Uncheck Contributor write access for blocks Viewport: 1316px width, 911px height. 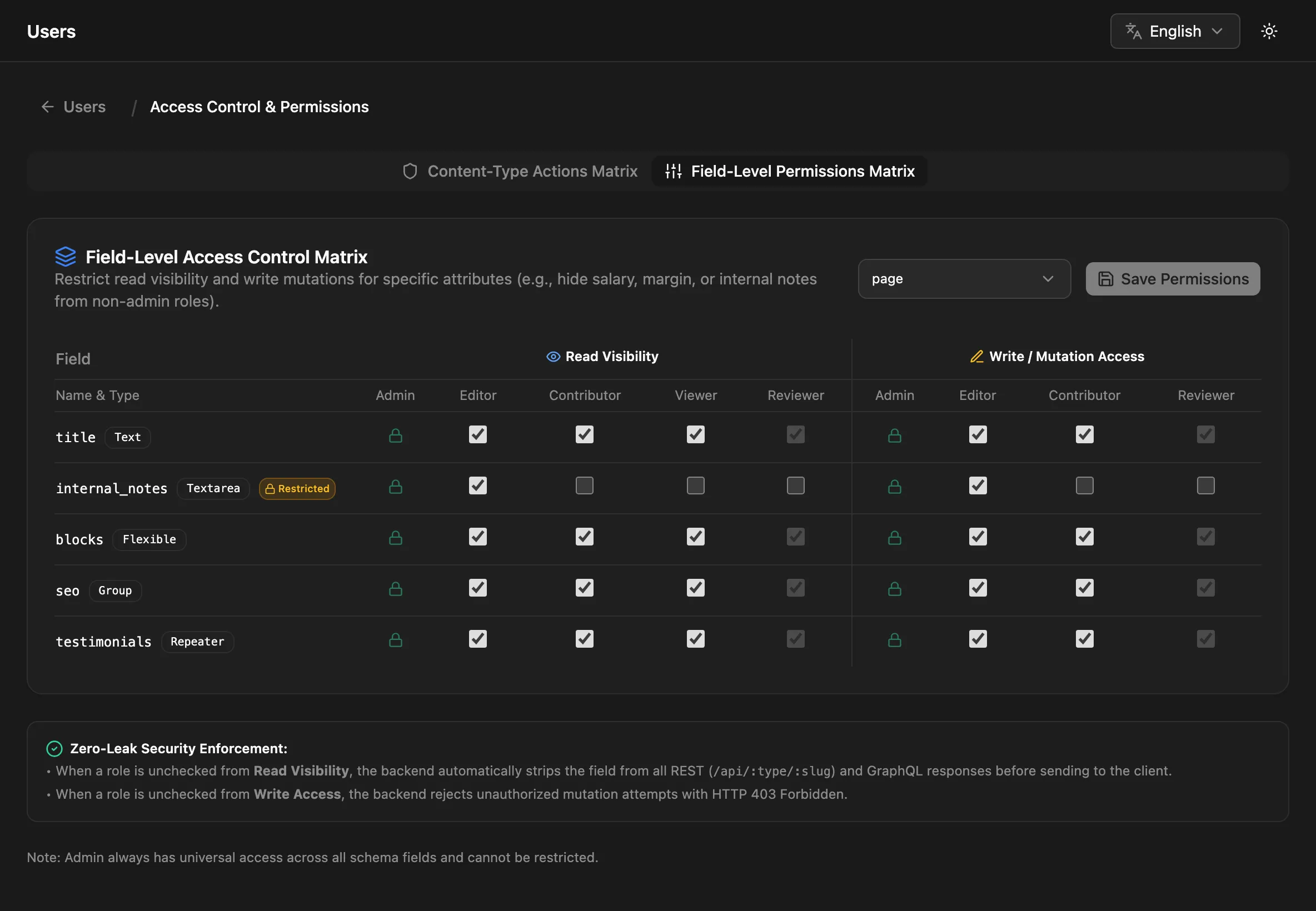tap(1084, 537)
